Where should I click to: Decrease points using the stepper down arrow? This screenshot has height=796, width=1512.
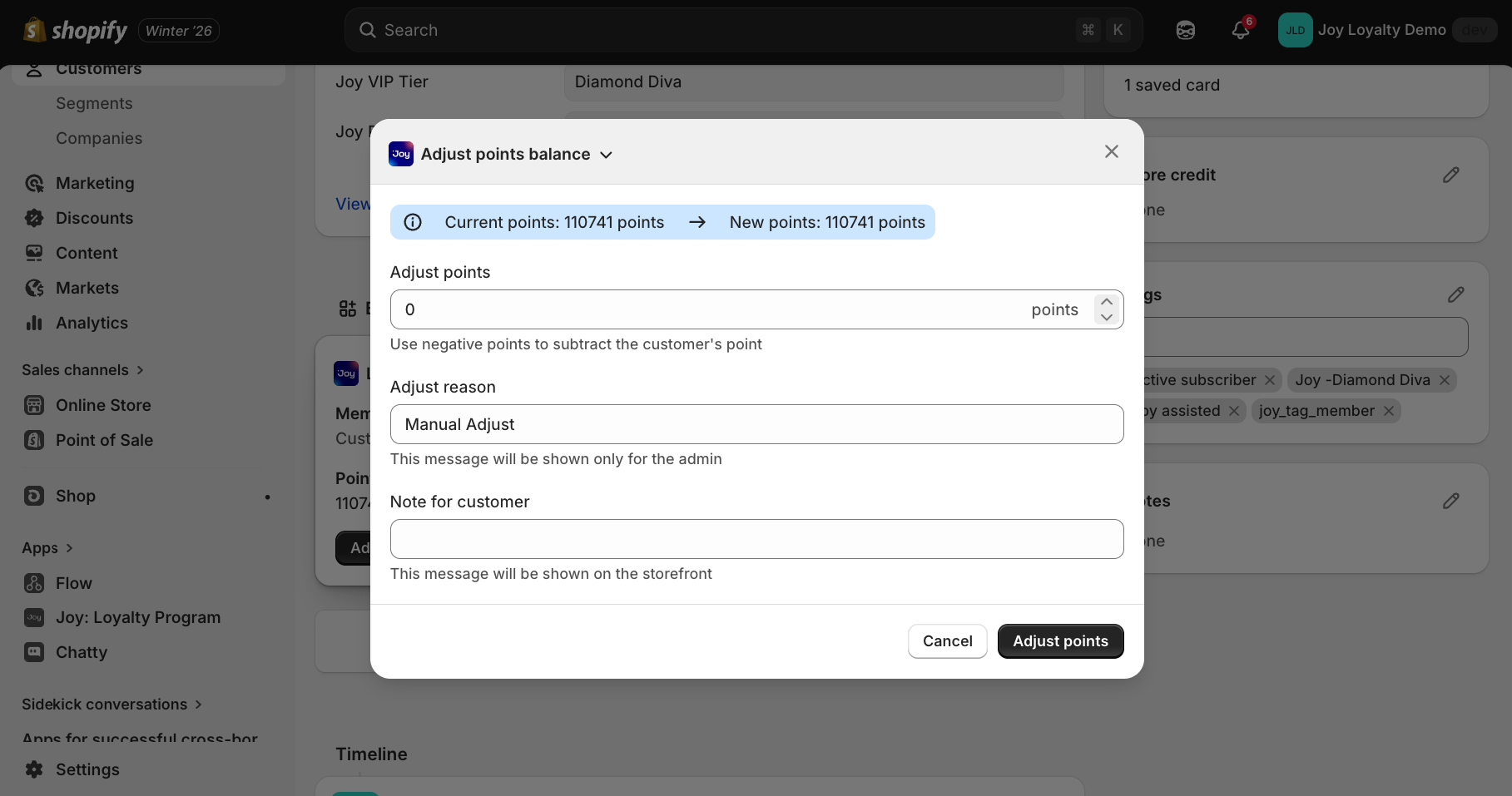[x=1107, y=318]
